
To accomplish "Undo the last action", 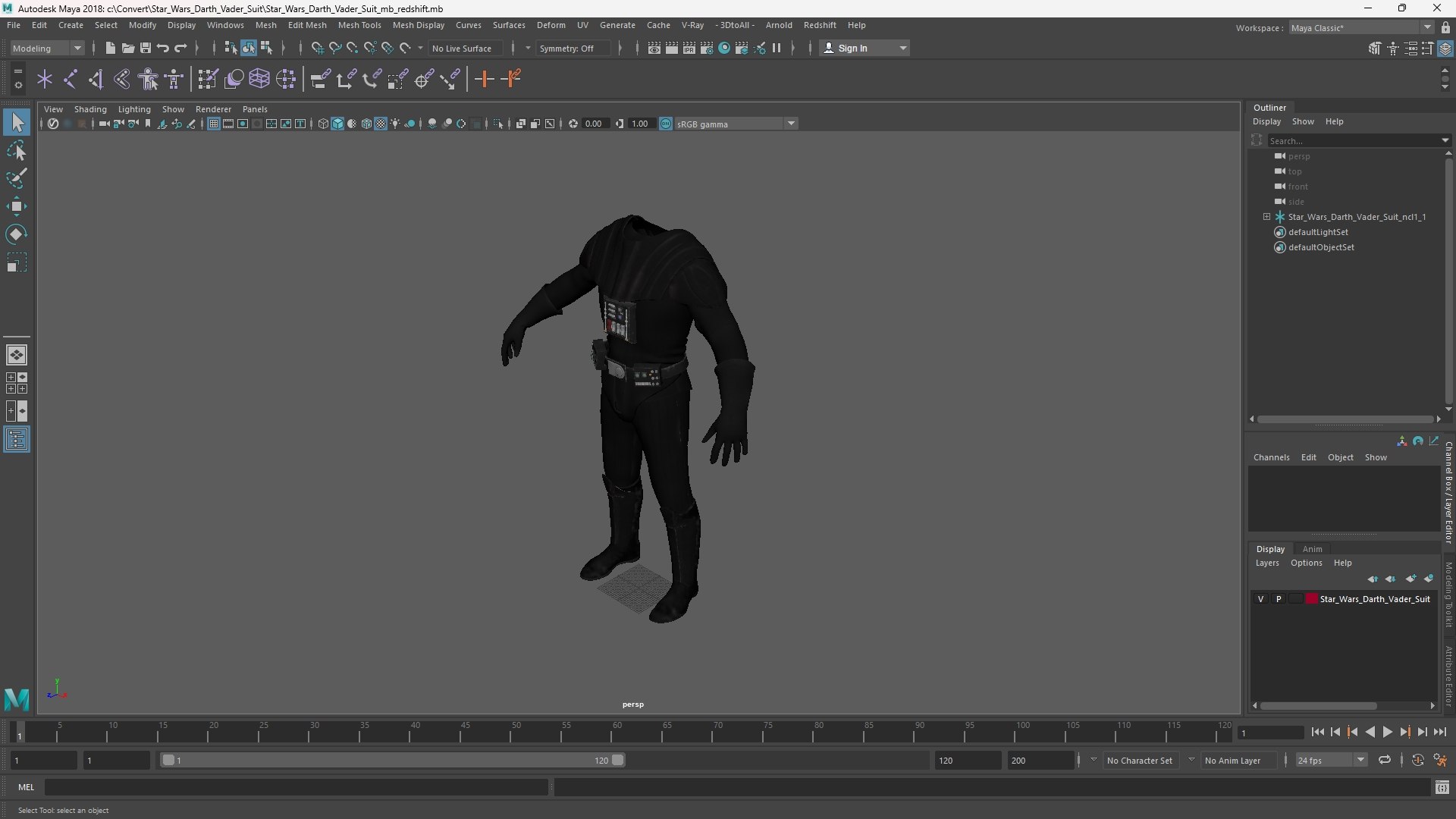I will click(x=163, y=48).
